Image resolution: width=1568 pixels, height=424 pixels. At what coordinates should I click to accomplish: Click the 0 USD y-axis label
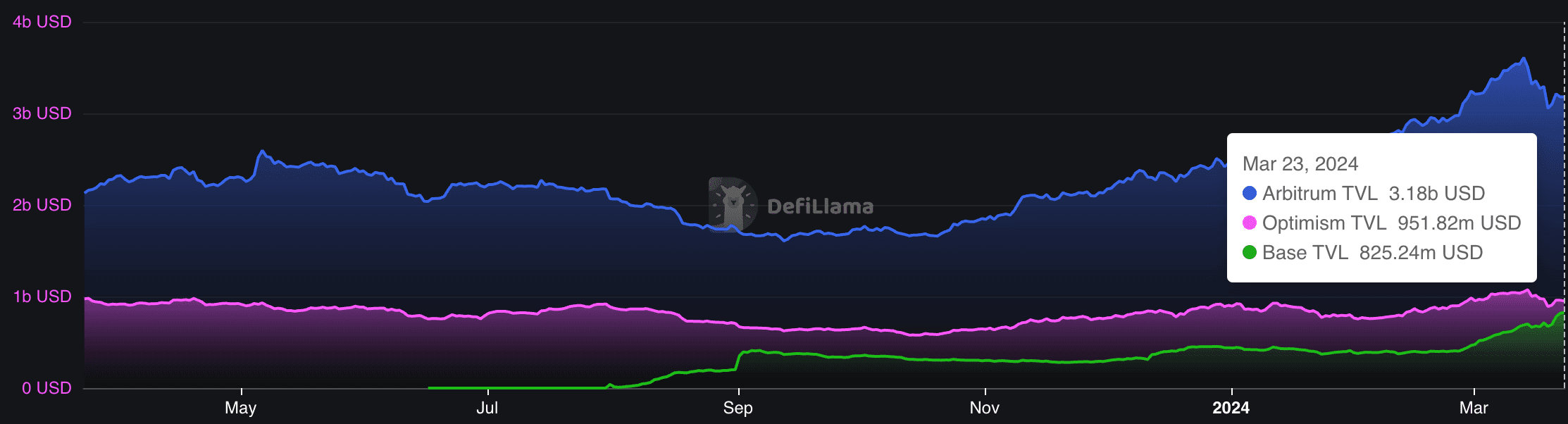(46, 388)
